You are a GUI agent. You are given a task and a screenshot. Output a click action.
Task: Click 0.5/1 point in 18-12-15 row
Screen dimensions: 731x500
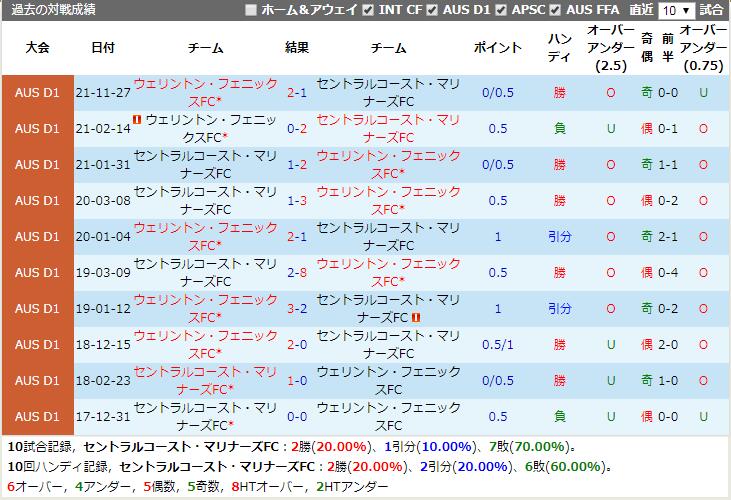(498, 345)
